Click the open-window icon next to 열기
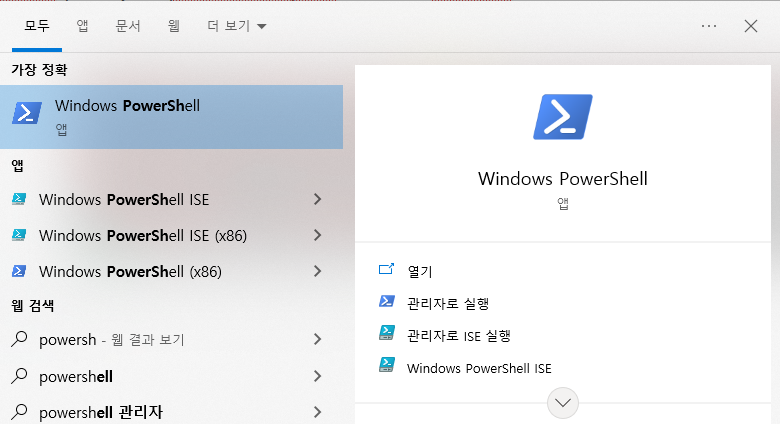Screen dimensions: 780x424 tap(387, 269)
